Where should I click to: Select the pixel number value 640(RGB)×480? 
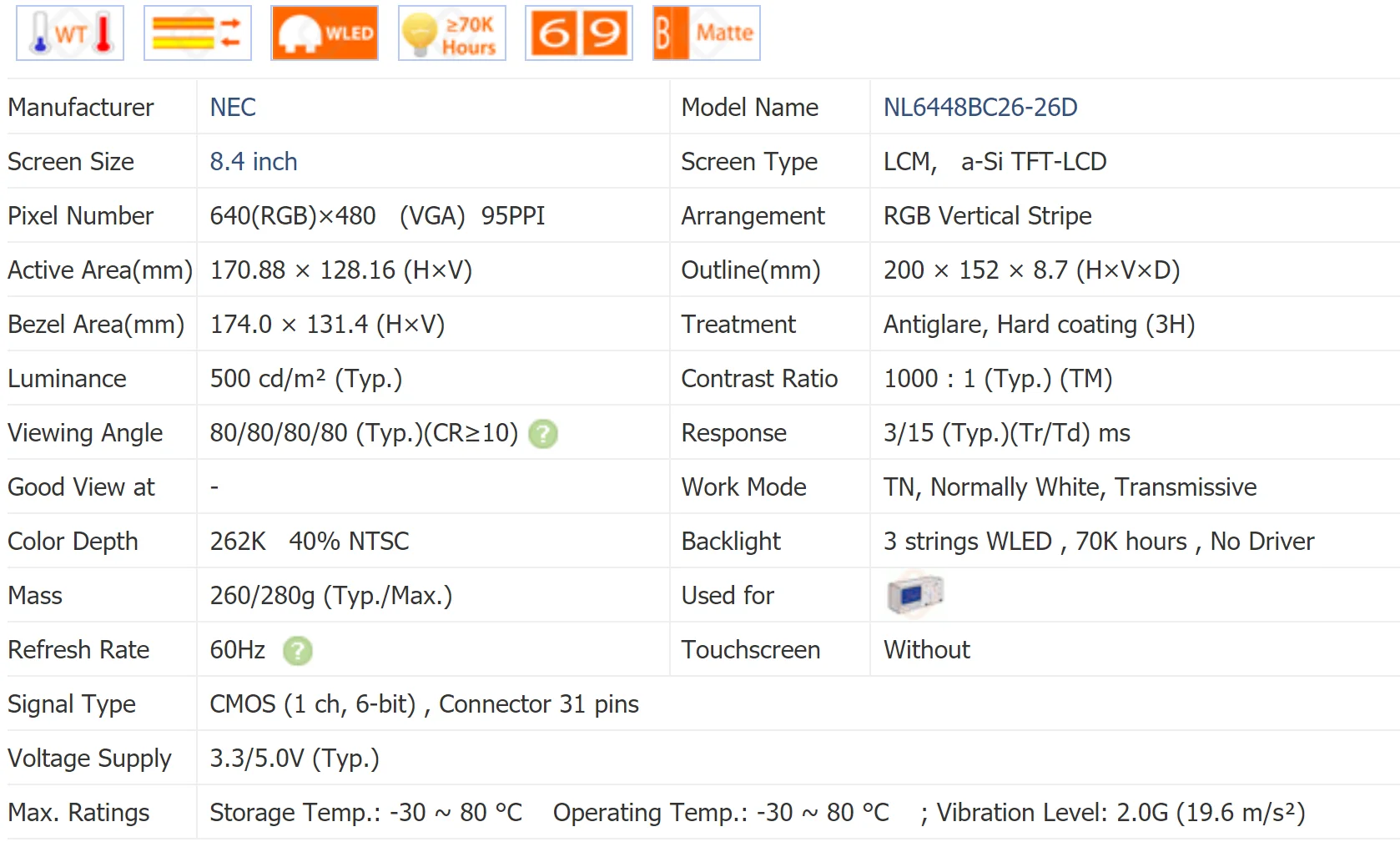[x=293, y=216]
